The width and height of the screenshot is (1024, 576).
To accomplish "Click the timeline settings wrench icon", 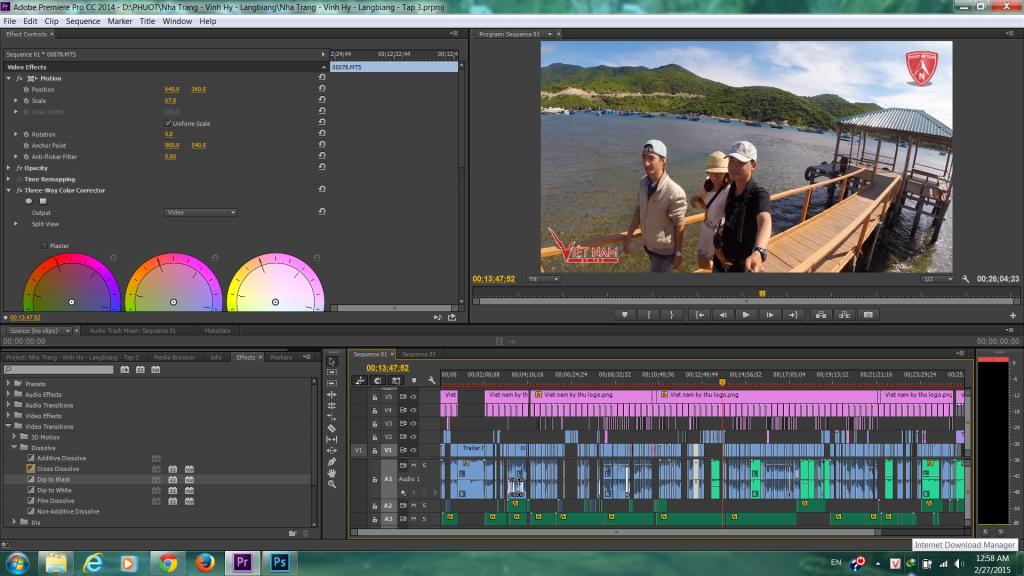I will (x=432, y=380).
